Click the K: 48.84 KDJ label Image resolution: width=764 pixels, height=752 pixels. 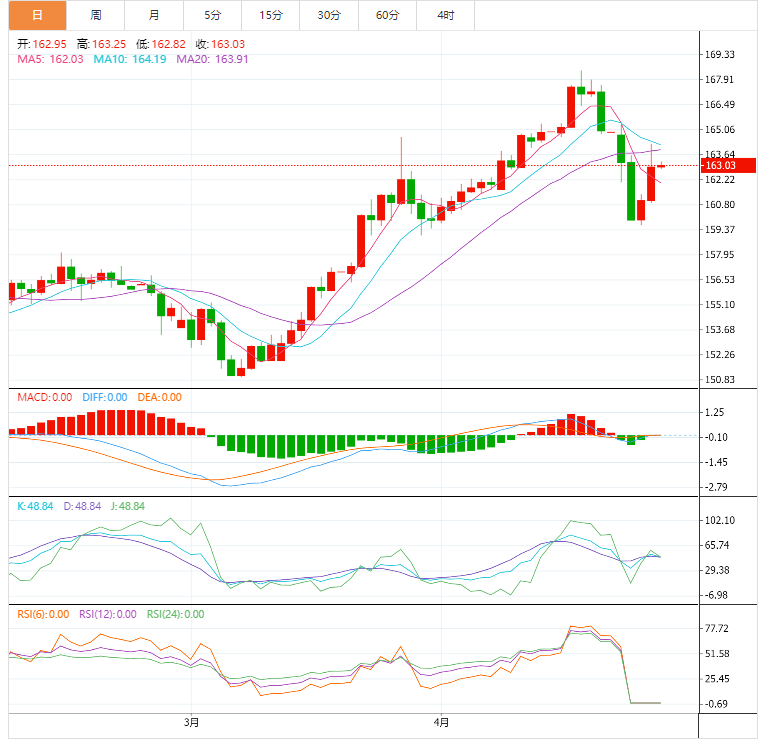coord(35,506)
